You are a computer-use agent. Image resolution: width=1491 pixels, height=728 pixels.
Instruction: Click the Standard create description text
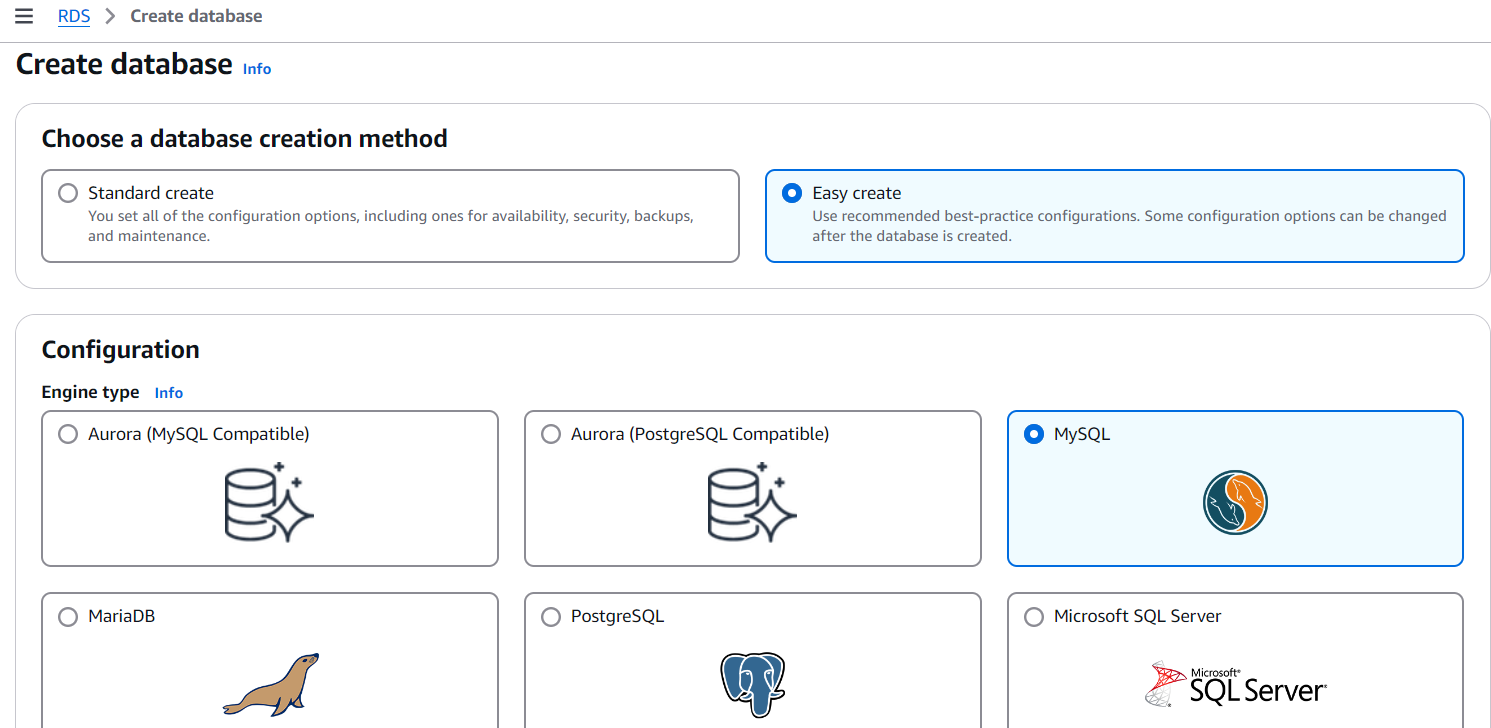(391, 226)
